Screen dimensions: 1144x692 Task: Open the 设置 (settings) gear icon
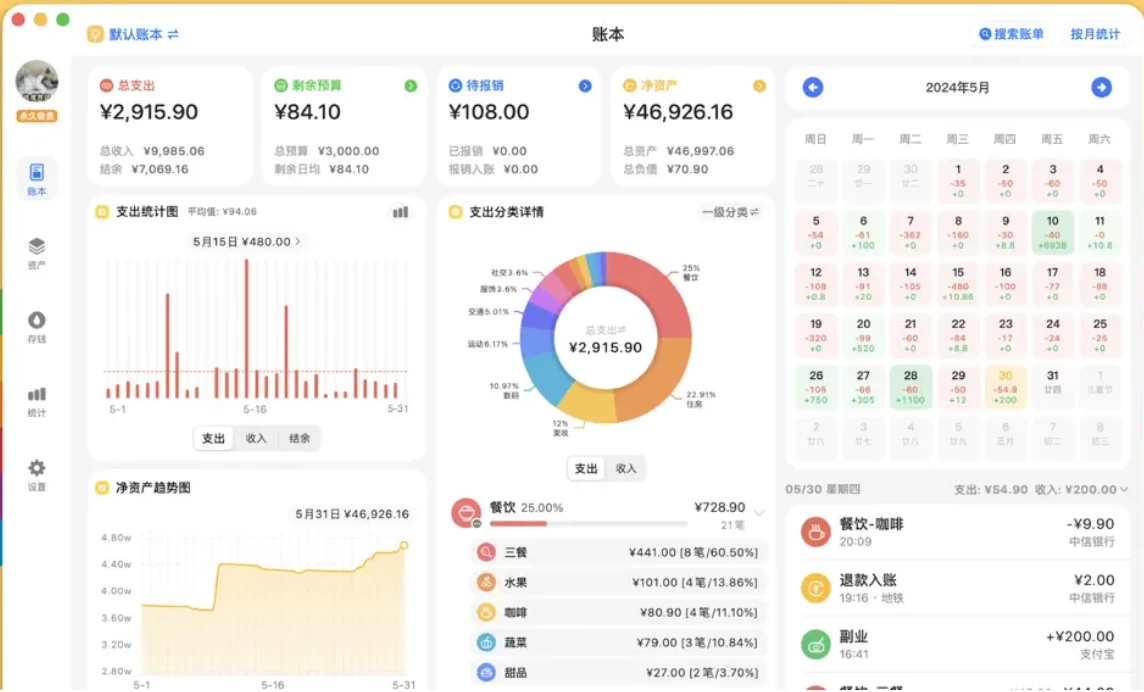[37, 474]
